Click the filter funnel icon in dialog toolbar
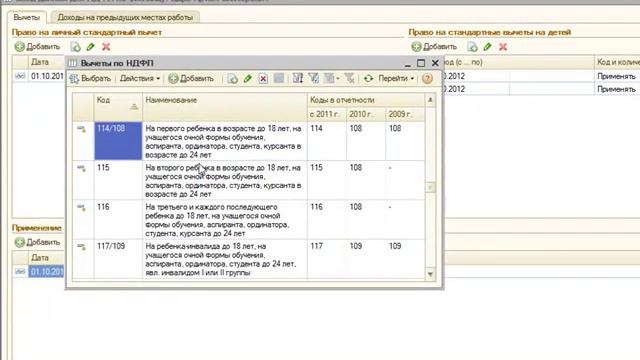This screenshot has height=360, width=640. click(x=313, y=78)
